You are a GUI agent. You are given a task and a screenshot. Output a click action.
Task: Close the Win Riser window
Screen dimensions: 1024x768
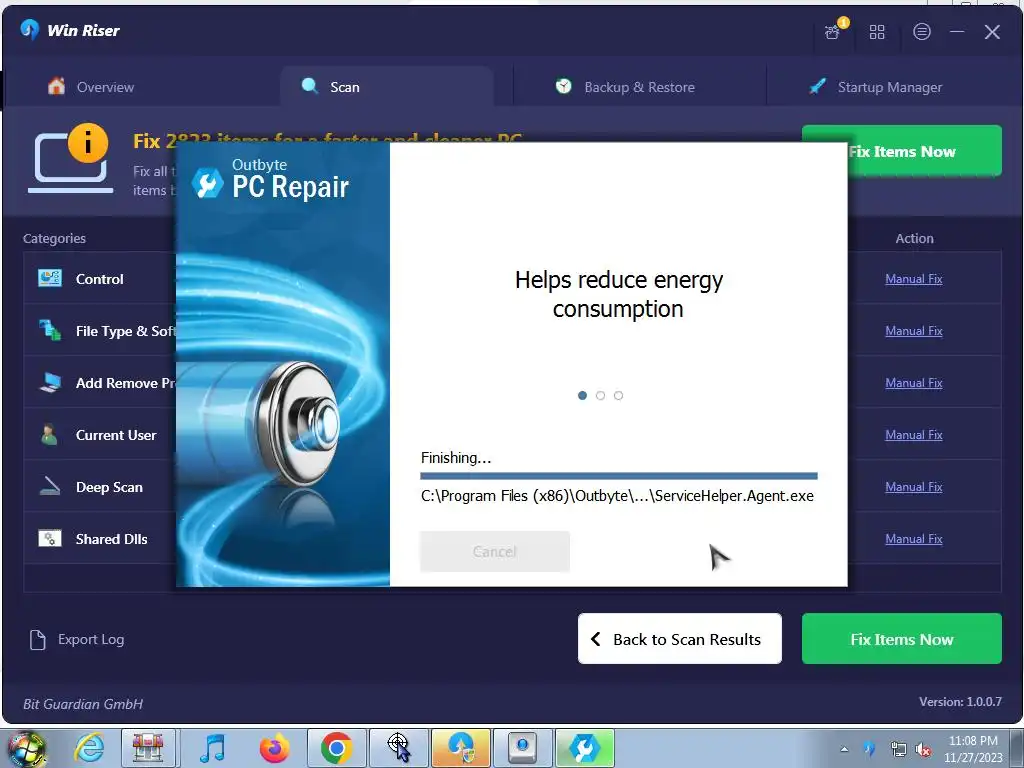pos(992,31)
